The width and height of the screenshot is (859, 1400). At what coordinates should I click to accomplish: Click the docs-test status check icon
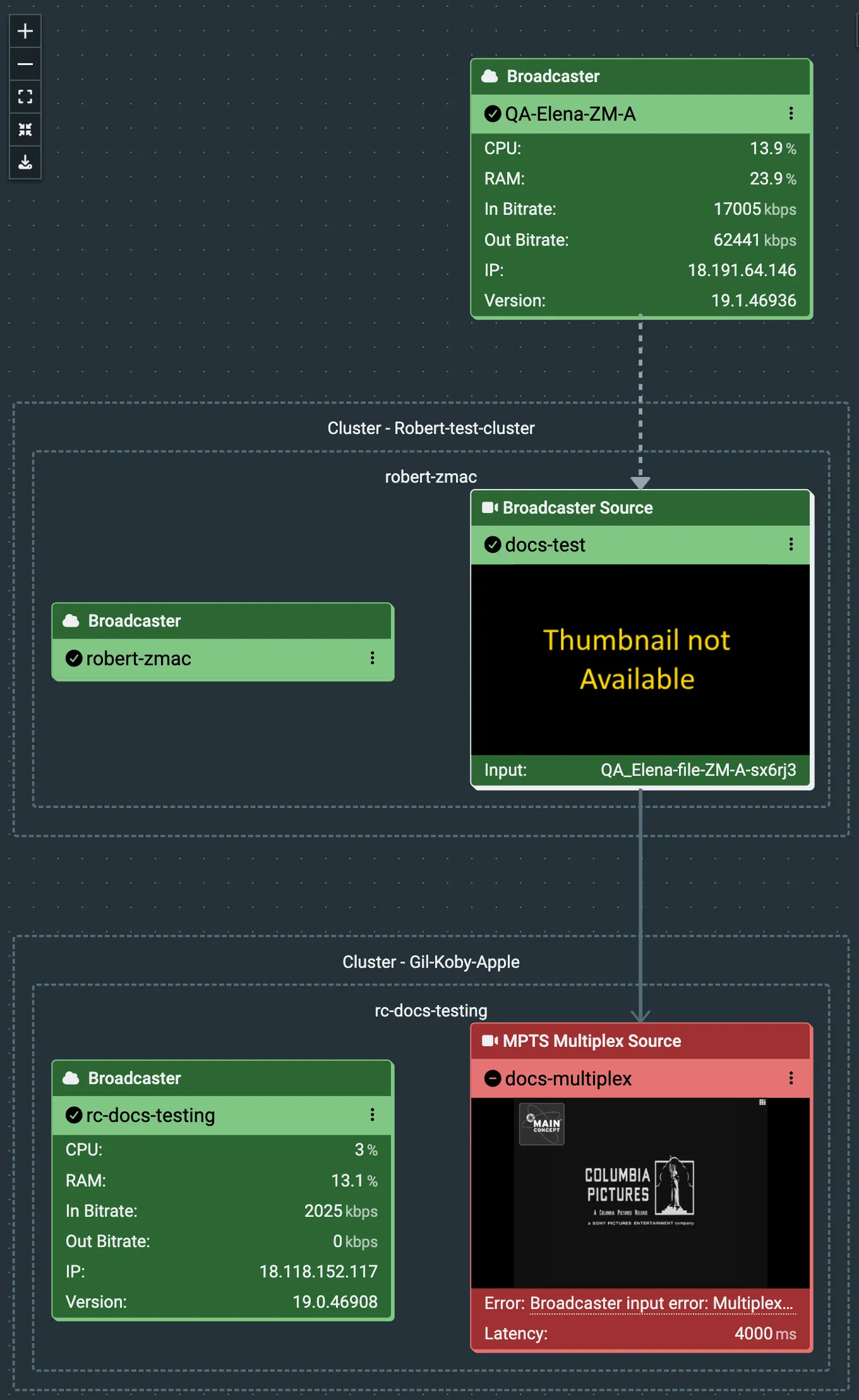coord(493,545)
